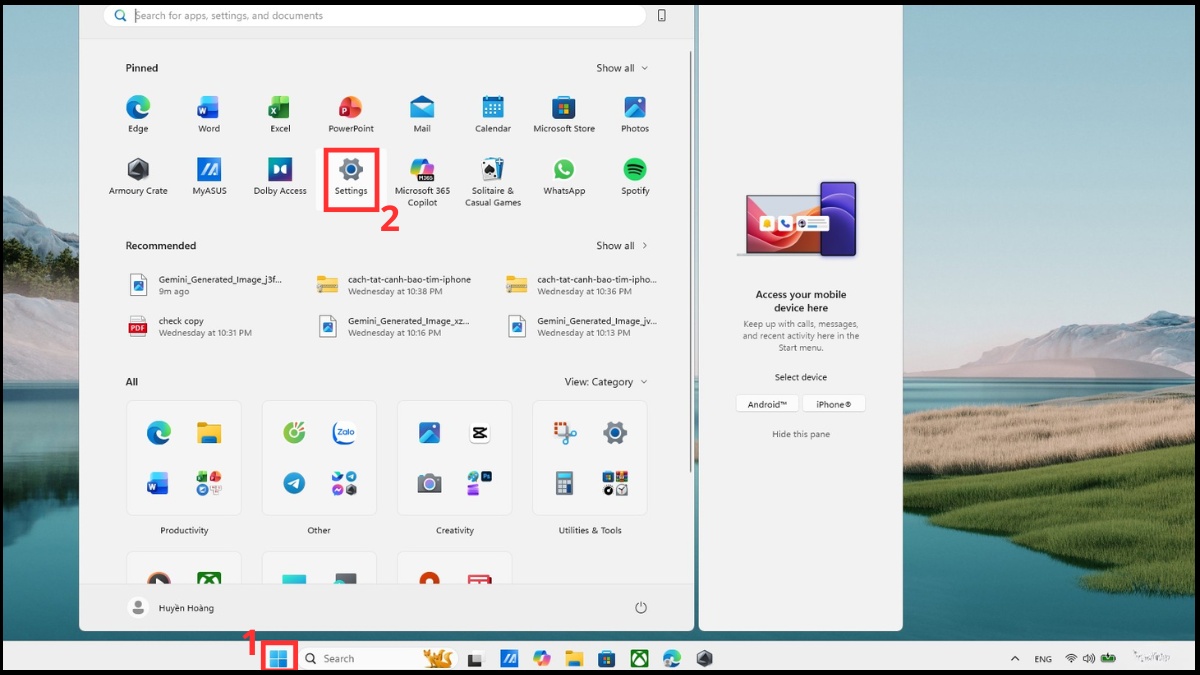This screenshot has width=1200, height=675.
Task: Open the Huyền Hoàng user account menu
Action: tap(171, 607)
